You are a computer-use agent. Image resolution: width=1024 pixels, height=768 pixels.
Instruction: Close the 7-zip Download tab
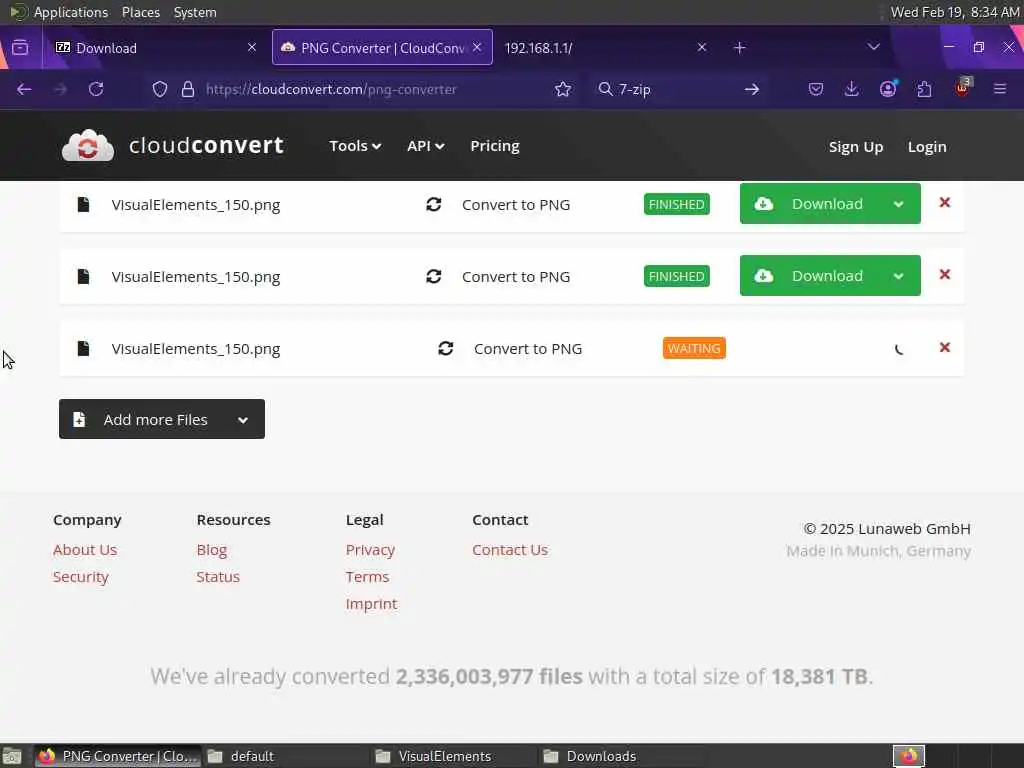pos(252,48)
